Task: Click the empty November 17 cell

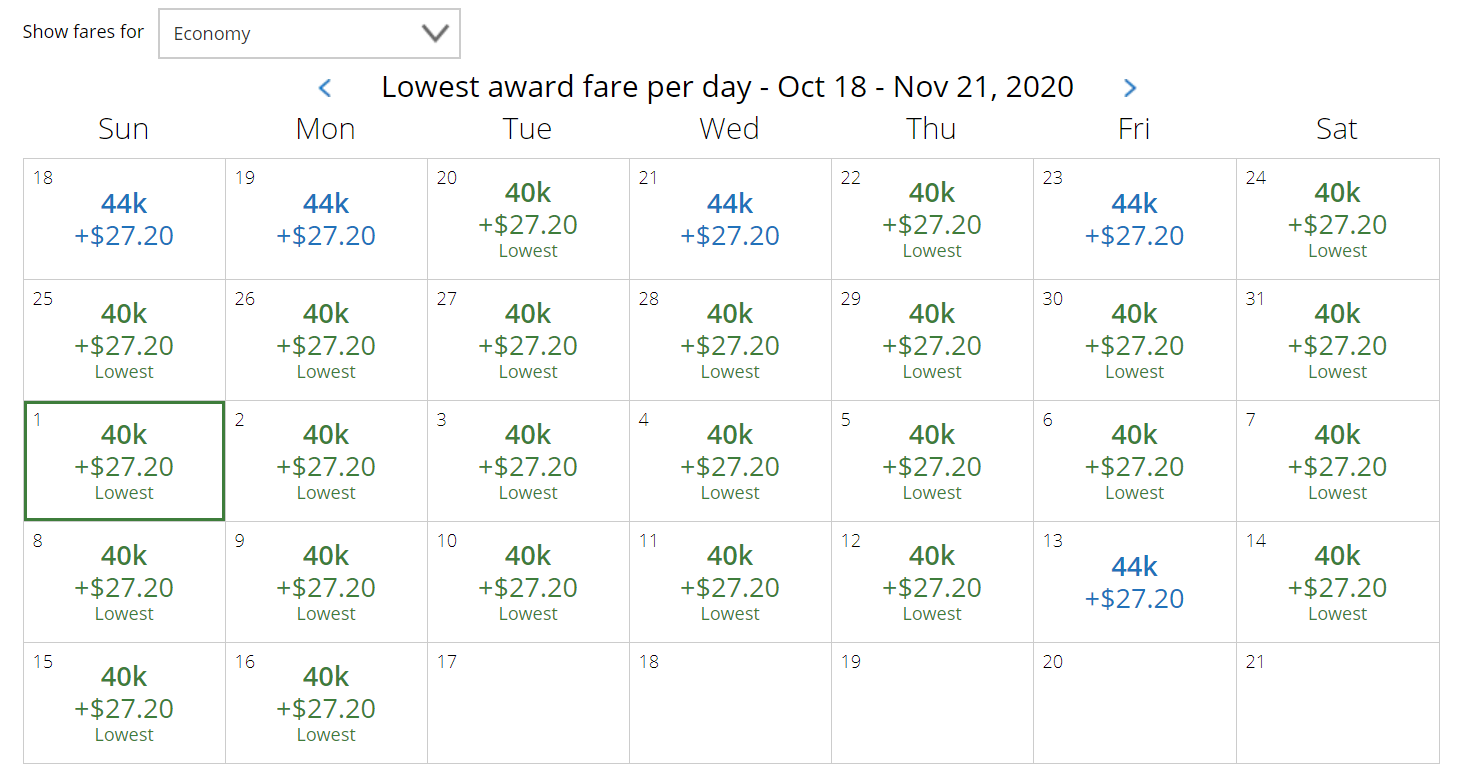Action: point(528,703)
